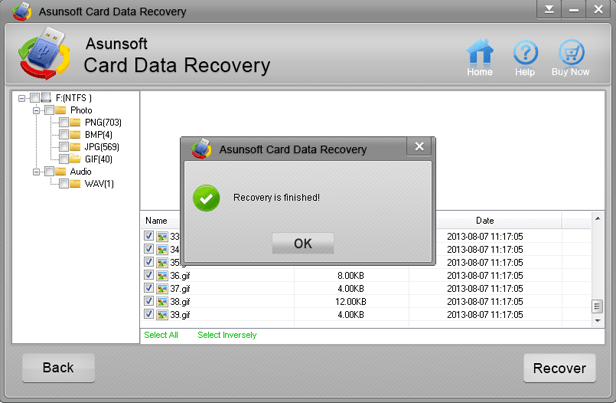The image size is (616, 403).
Task: Close the main Asunsoft window
Action: click(598, 9)
